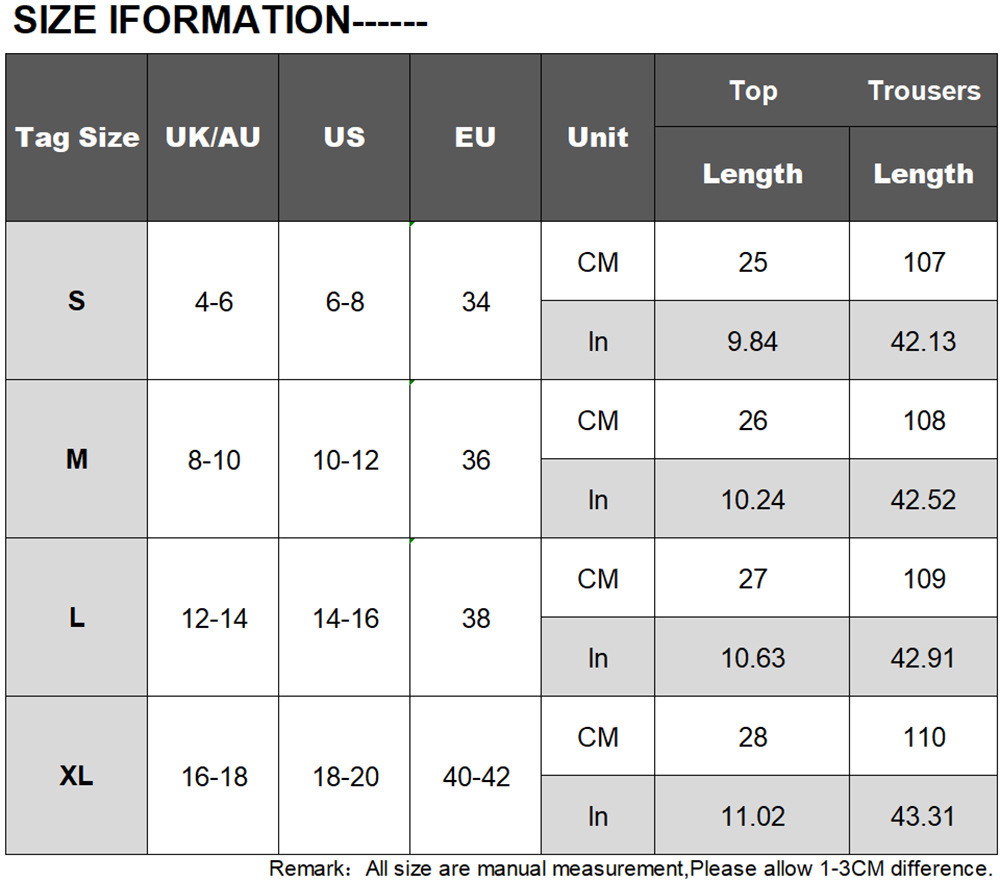Click the UK/AU column header
Viewport: 1000px width, 881px height.
pos(213,137)
